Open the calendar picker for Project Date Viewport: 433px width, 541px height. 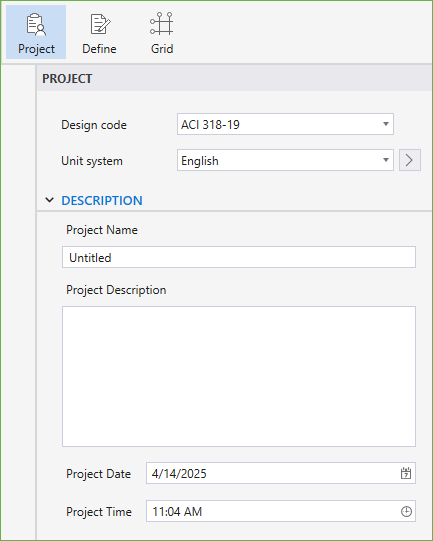pyautogui.click(x=406, y=473)
